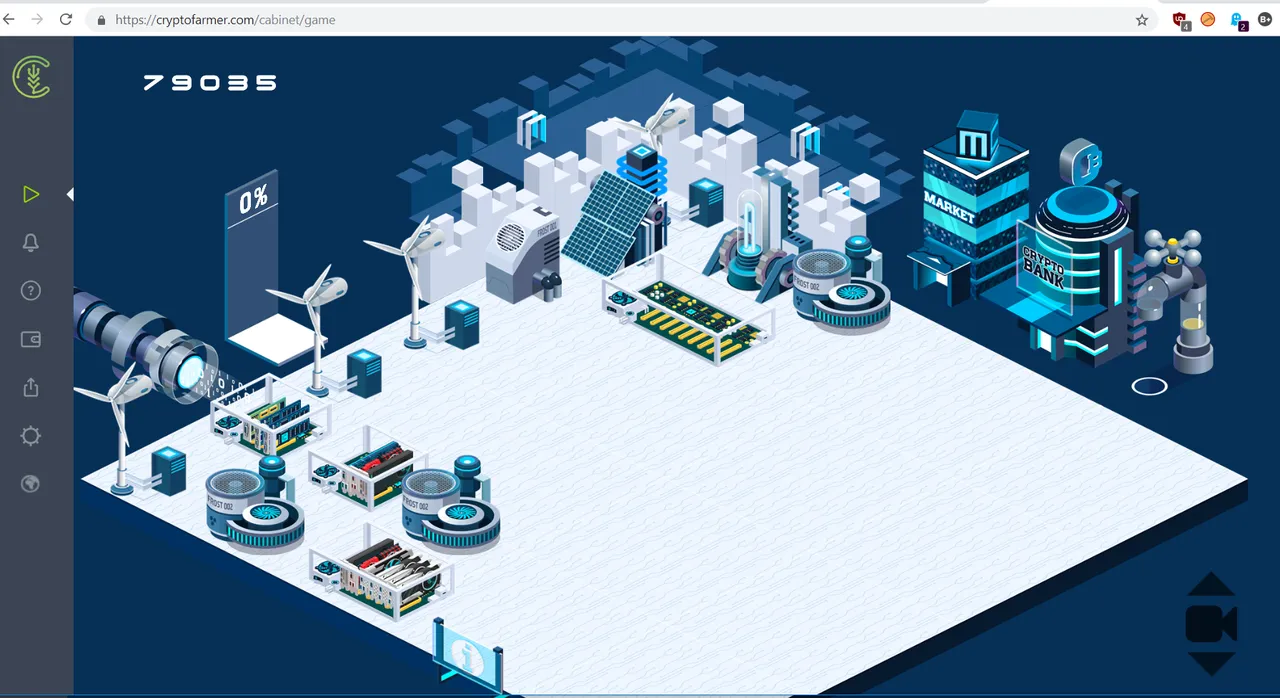Screen dimensions: 1280x698
Task: Open the settings gear icon in sidebar
Action: point(31,436)
